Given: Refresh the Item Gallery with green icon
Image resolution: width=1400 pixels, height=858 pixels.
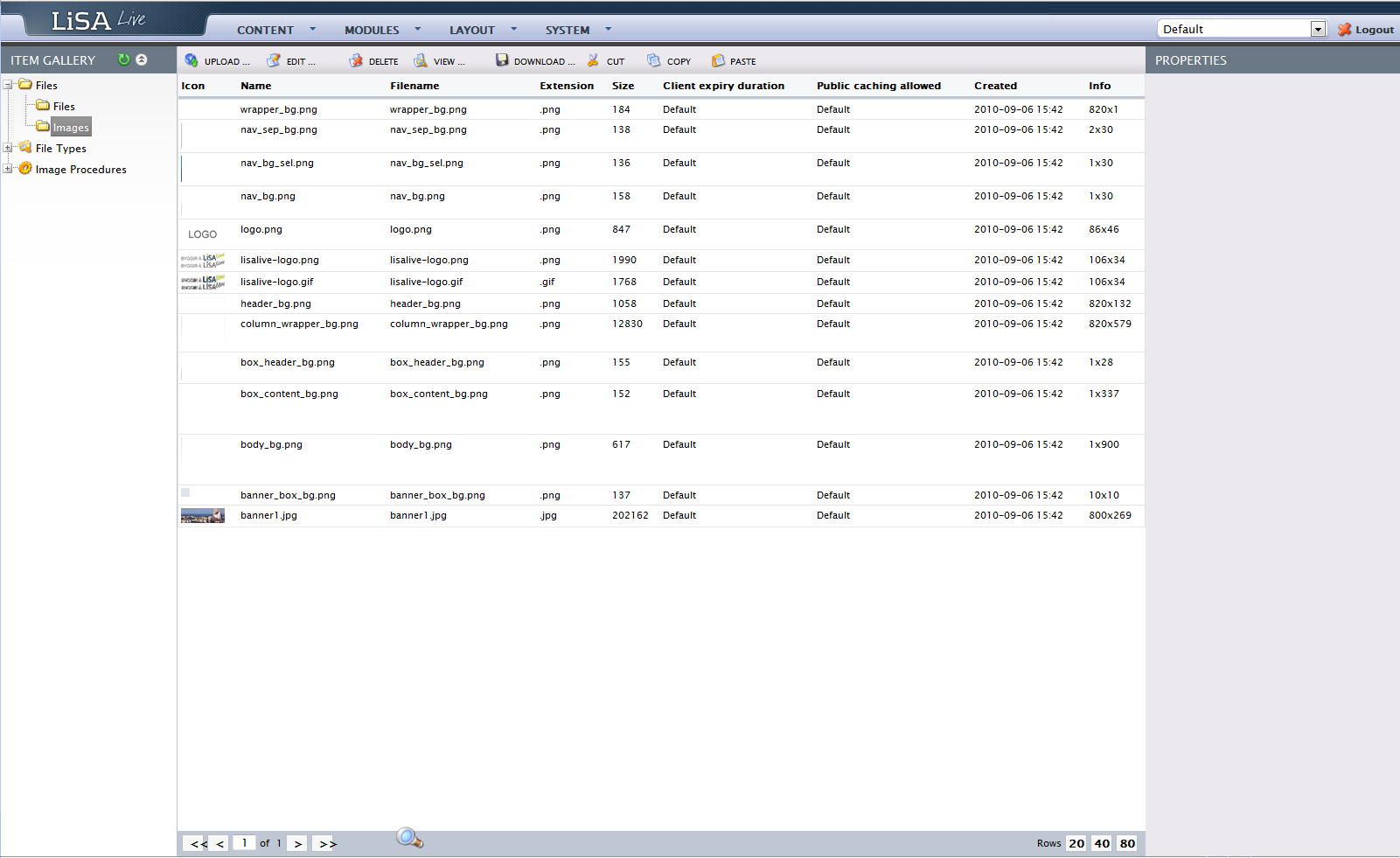Looking at the screenshot, I should pos(124,59).
